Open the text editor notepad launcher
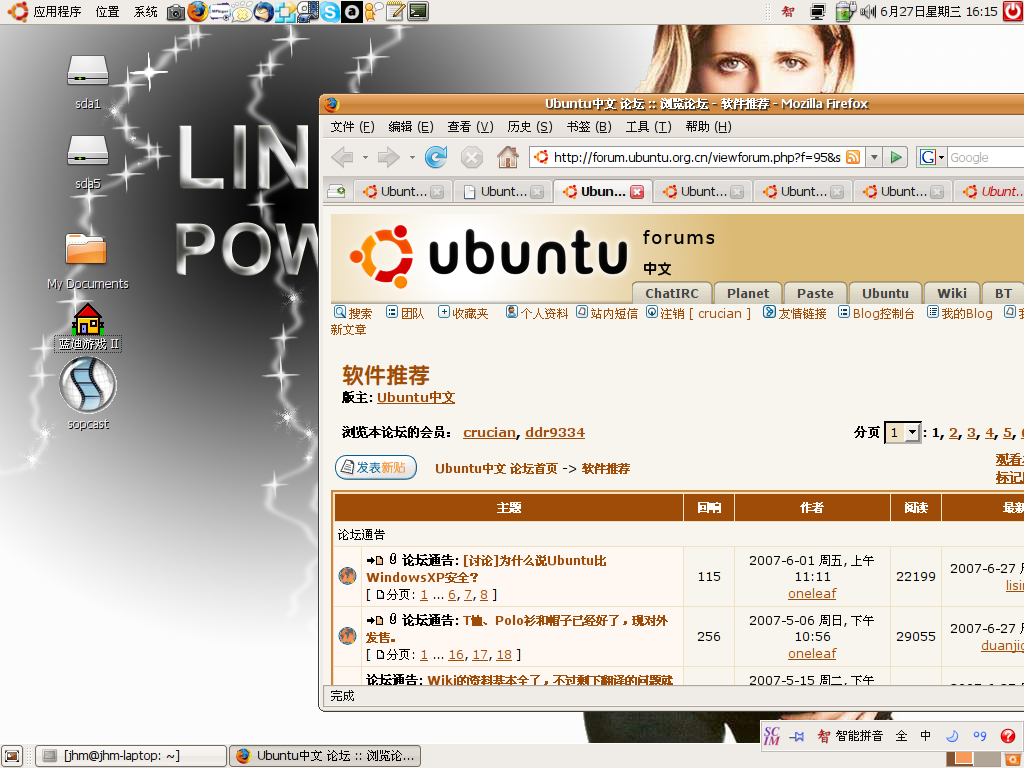The height and width of the screenshot is (768, 1024). 396,12
